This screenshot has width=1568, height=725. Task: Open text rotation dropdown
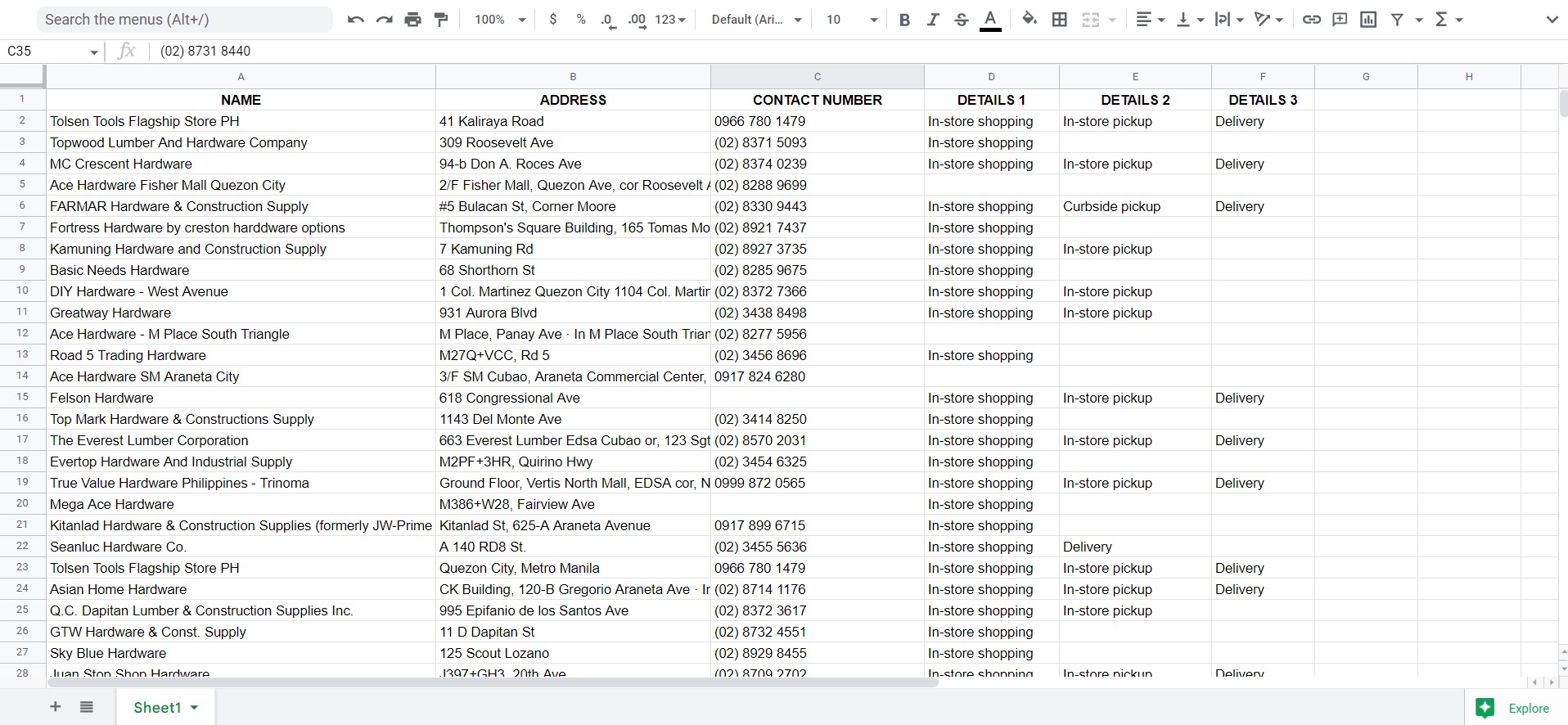click(x=1268, y=20)
